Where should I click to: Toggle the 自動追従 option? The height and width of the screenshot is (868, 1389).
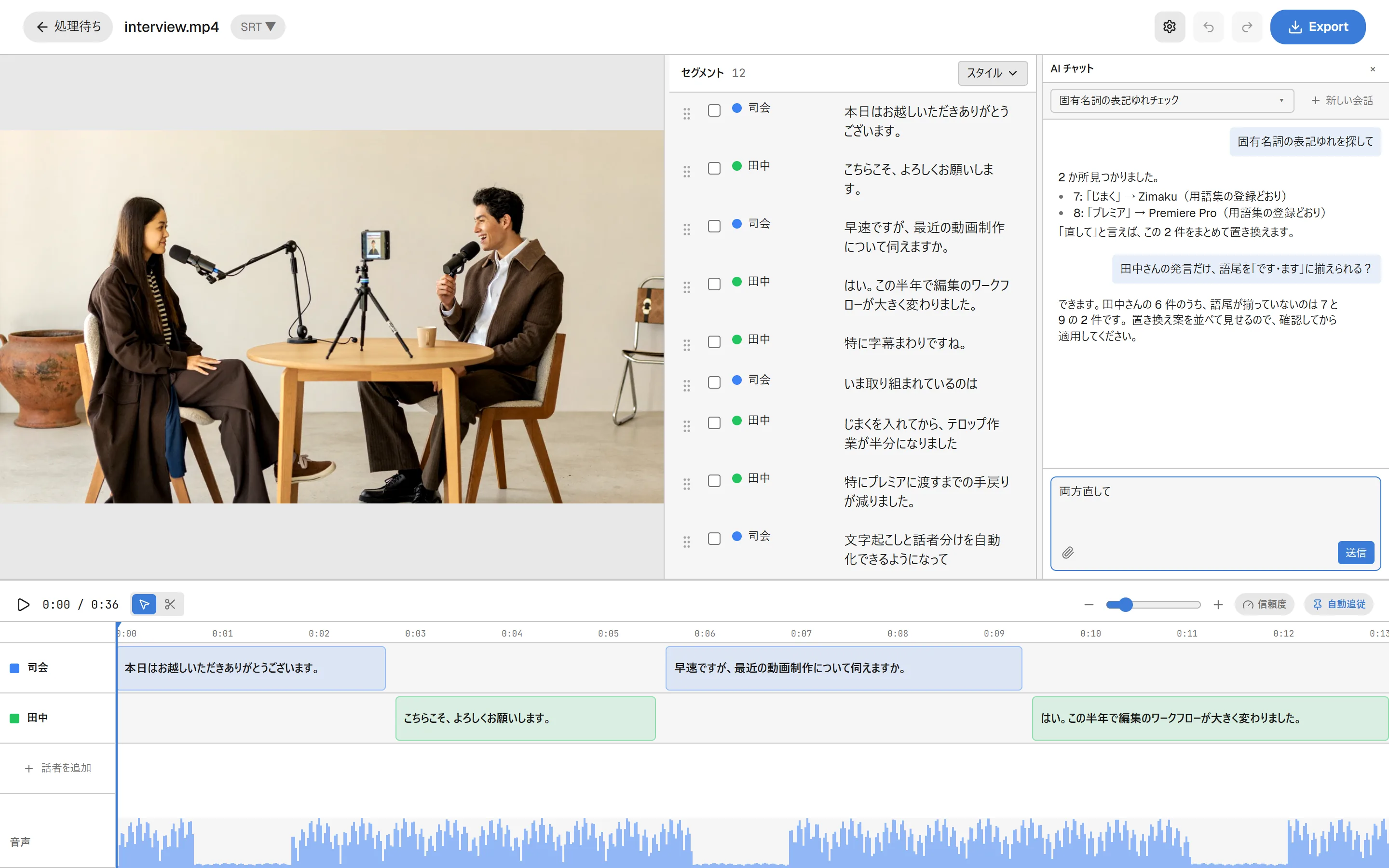pyautogui.click(x=1338, y=605)
